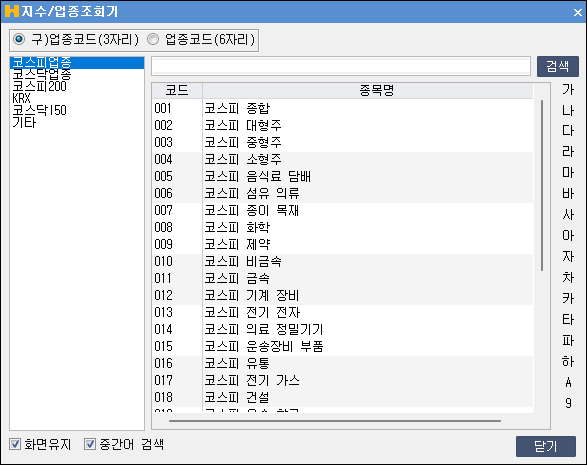This screenshot has width=587, height=465.
Task: Filter by initial 나
Action: 568,110
